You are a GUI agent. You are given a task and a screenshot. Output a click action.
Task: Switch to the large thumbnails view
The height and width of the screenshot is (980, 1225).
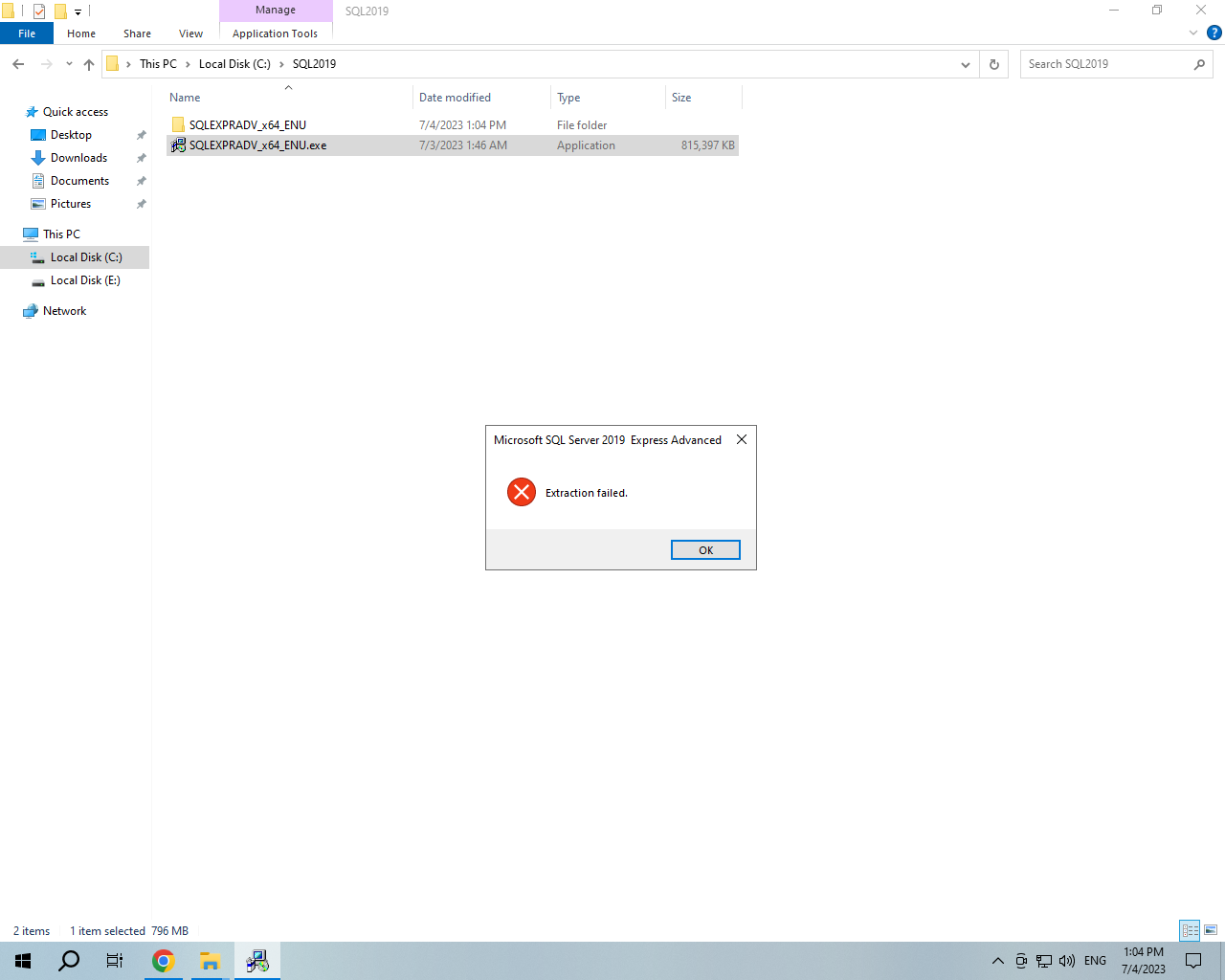(1211, 930)
